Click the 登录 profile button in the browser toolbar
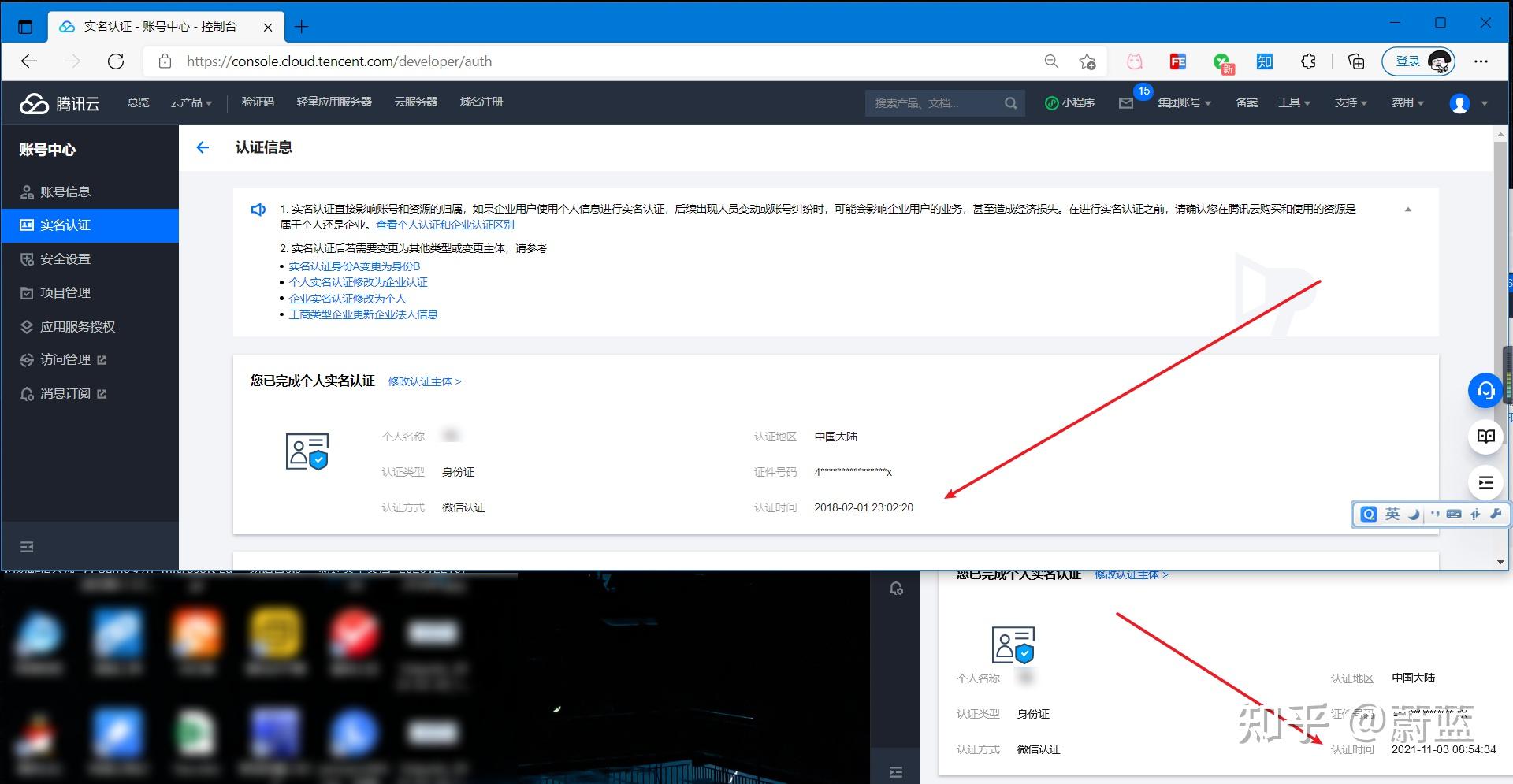 [x=1418, y=61]
